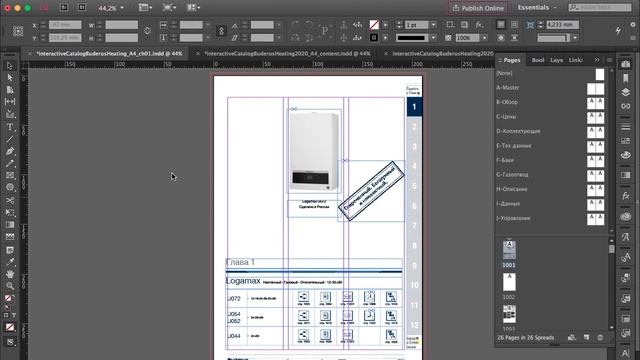Image resolution: width=640 pixels, height=360 pixels.
Task: Click the stroke color swatch in control bar
Action: (x=374, y=38)
